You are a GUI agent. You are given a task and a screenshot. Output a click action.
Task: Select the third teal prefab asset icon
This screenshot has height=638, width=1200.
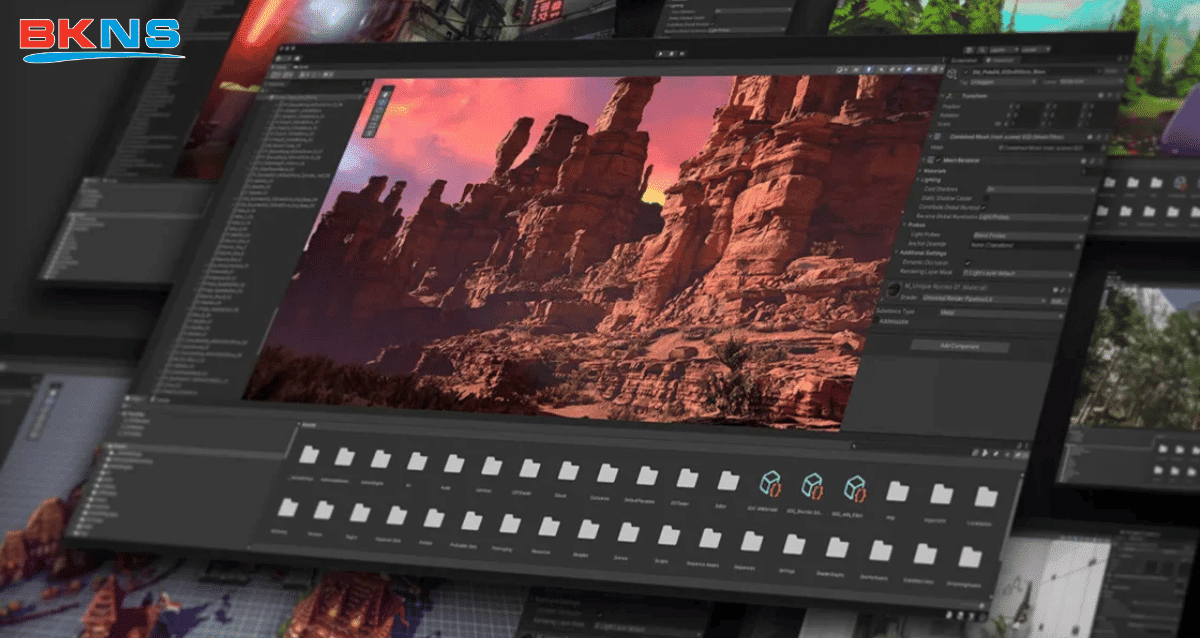point(854,489)
